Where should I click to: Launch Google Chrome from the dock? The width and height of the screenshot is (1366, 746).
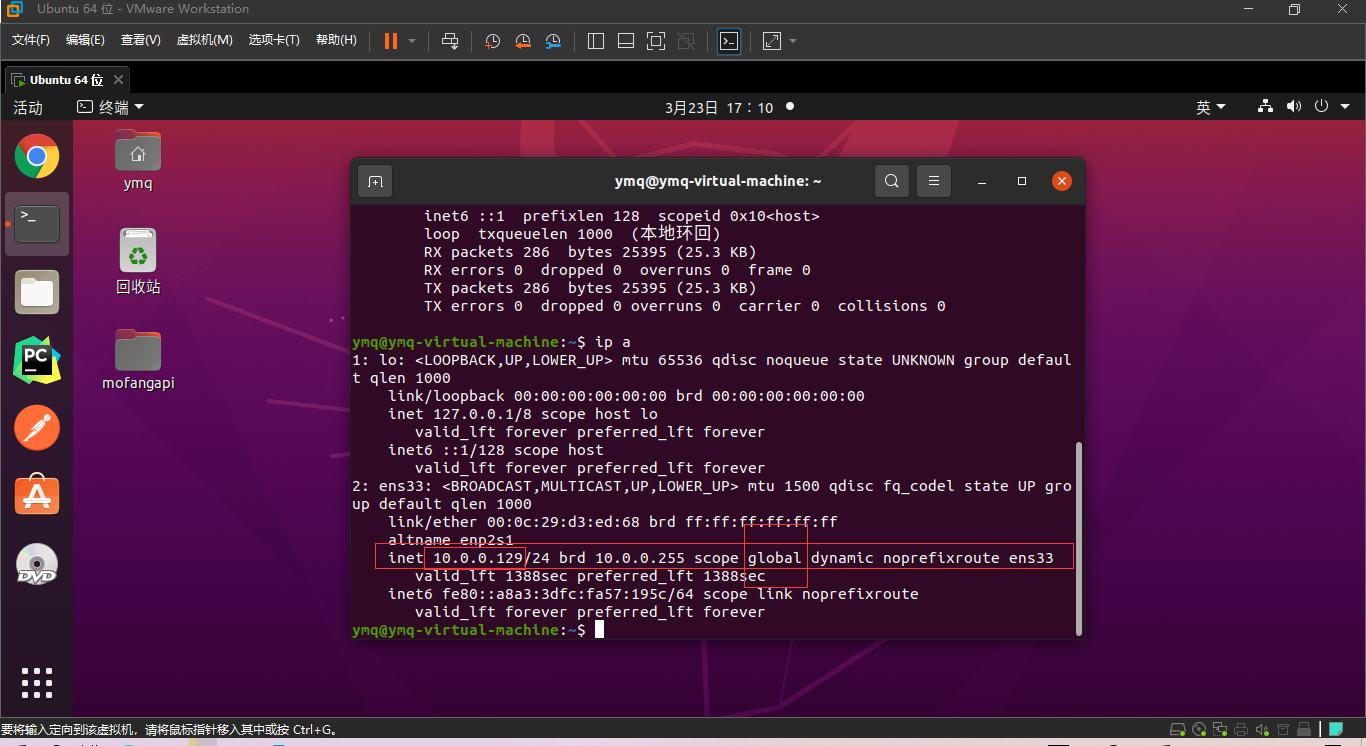point(37,156)
